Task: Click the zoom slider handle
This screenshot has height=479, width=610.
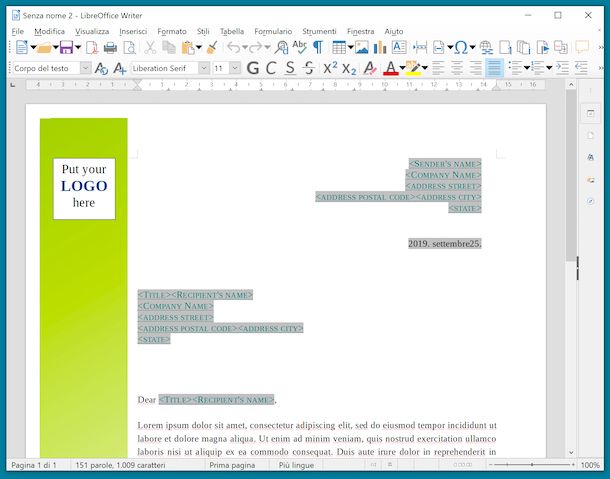Action: 532,465
